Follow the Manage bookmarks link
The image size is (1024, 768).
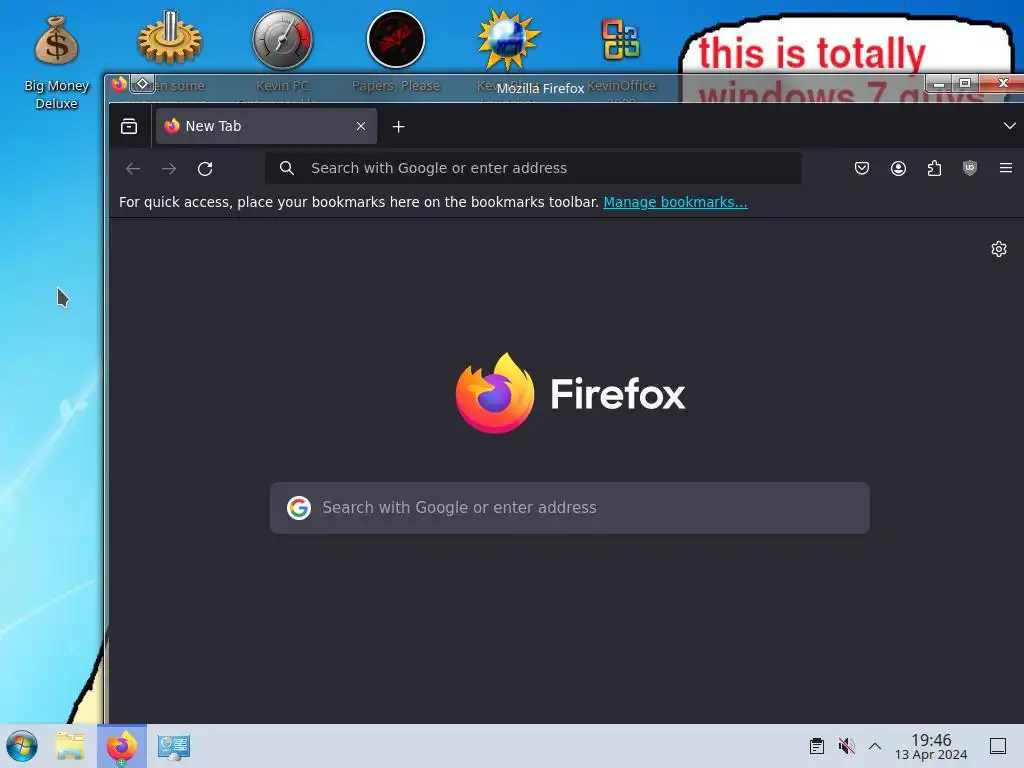click(x=675, y=202)
